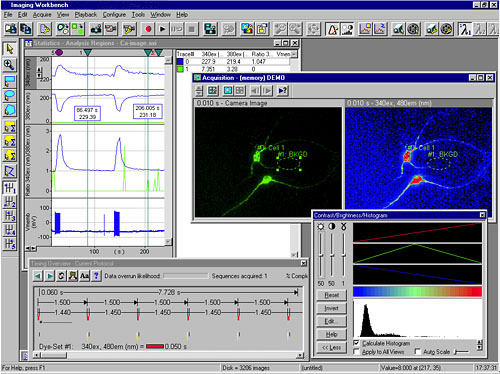
Task: Open the Configure menu
Action: point(114,15)
